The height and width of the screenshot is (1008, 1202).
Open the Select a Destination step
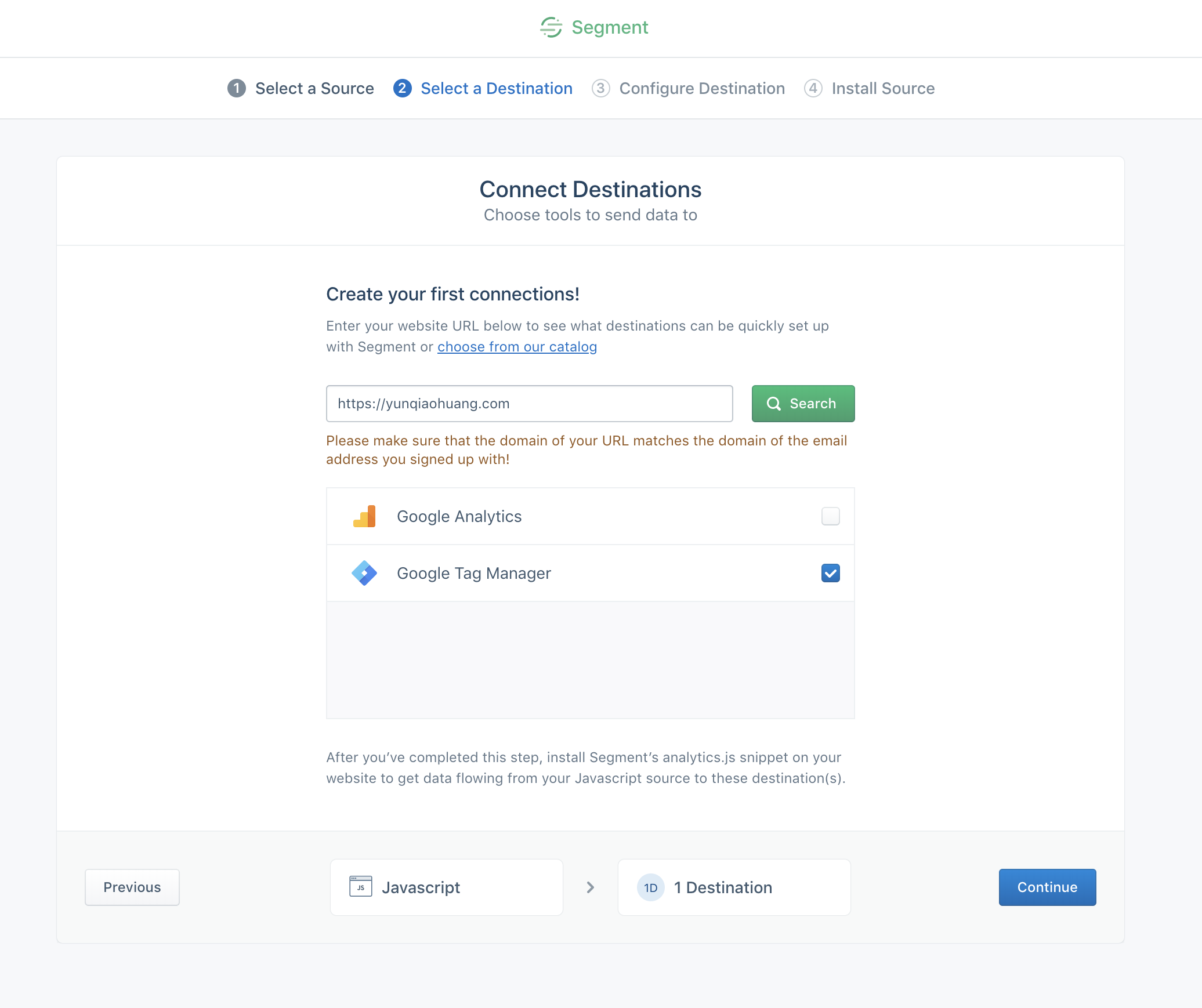click(x=483, y=88)
